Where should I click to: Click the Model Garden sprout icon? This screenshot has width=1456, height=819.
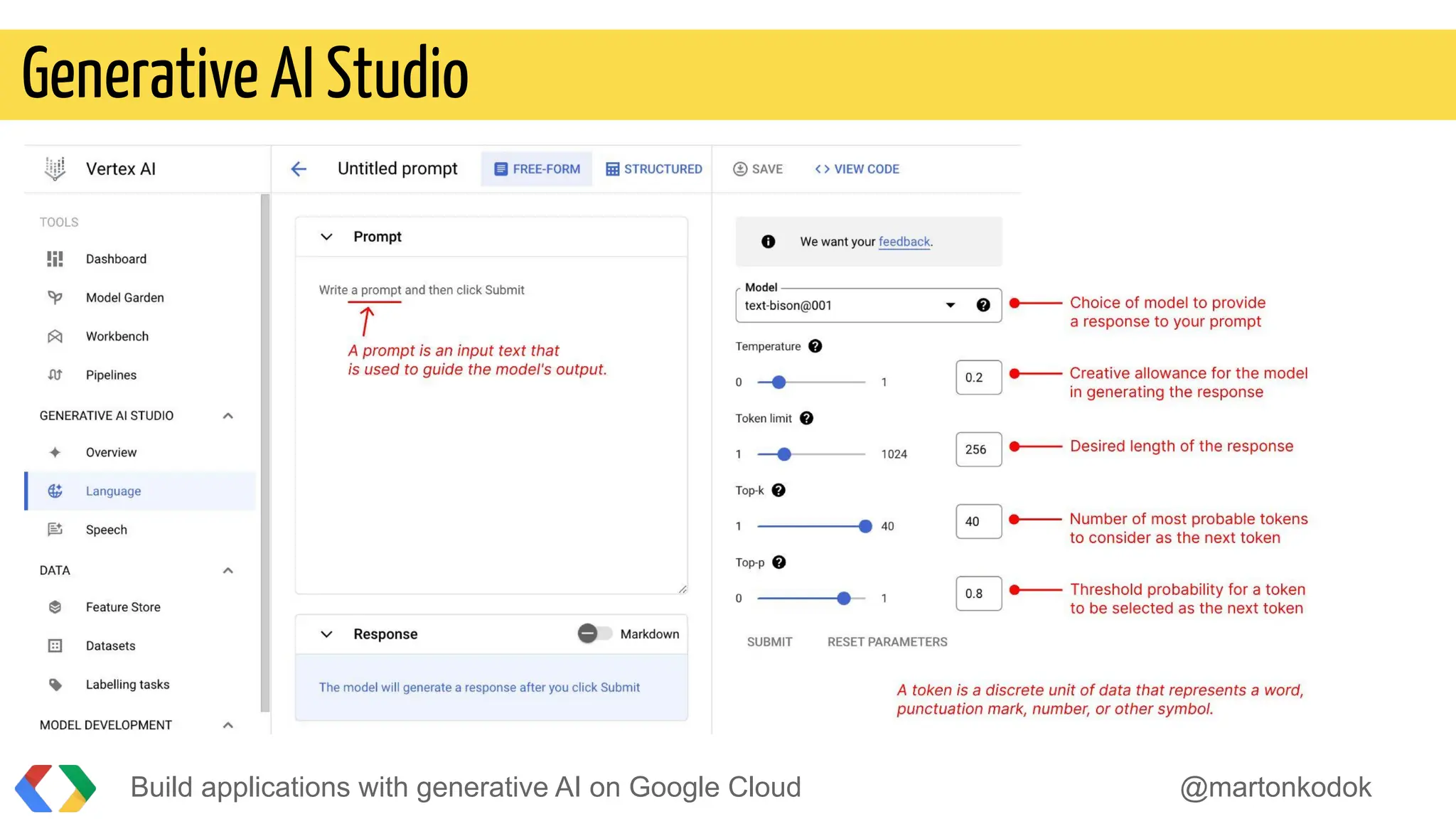55,297
